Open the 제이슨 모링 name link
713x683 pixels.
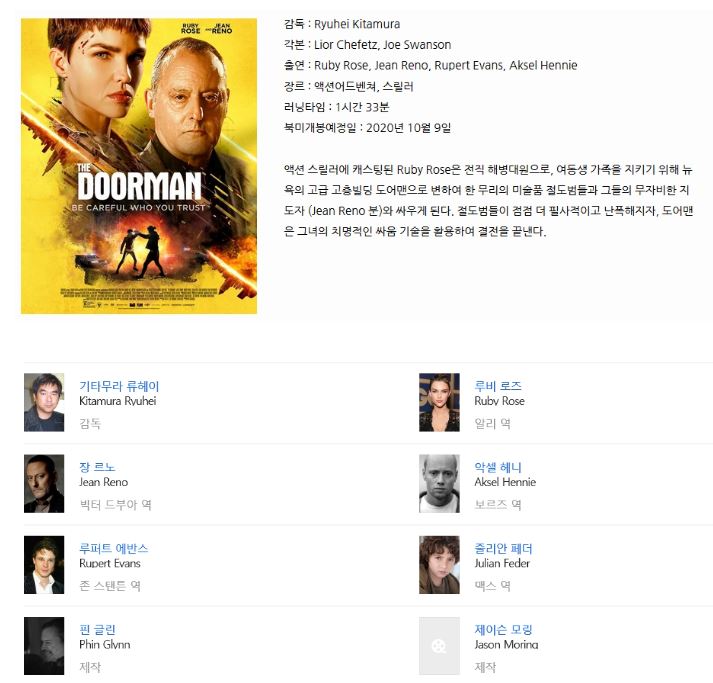point(503,630)
